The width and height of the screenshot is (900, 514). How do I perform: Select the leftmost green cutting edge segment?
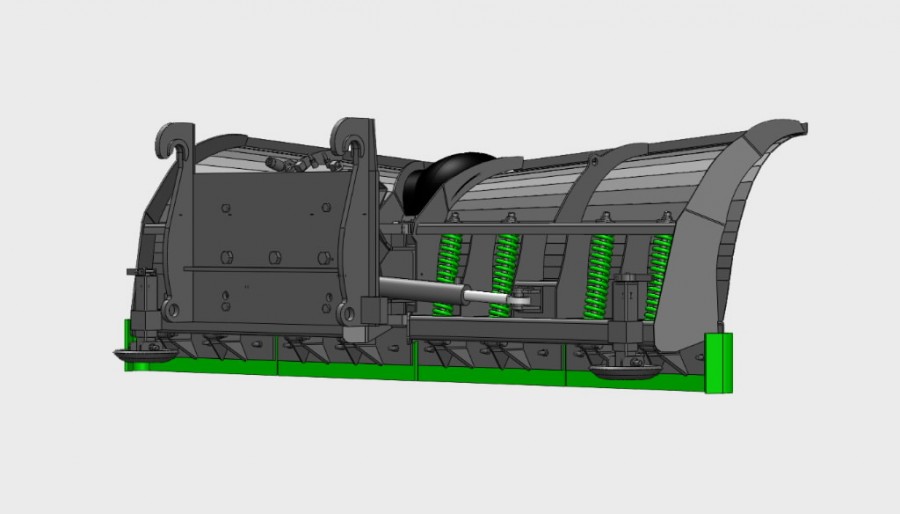point(200,363)
